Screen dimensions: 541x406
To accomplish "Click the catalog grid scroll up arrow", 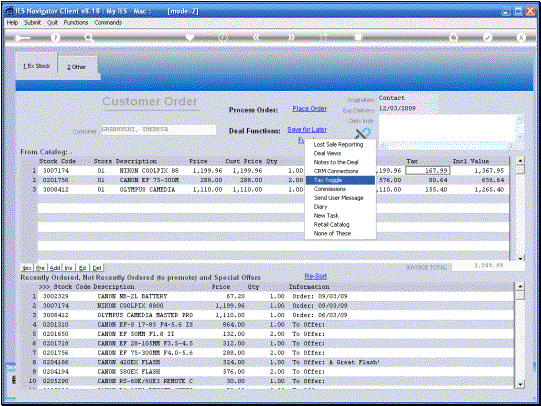I will [x=520, y=161].
